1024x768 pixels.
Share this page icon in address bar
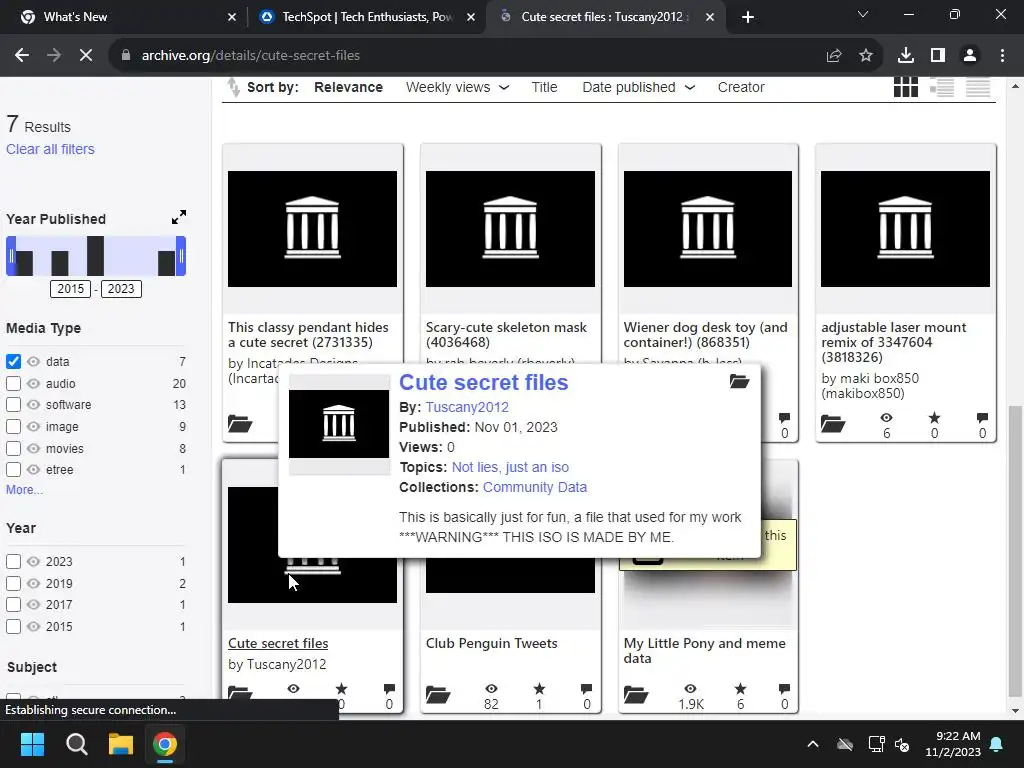point(834,56)
